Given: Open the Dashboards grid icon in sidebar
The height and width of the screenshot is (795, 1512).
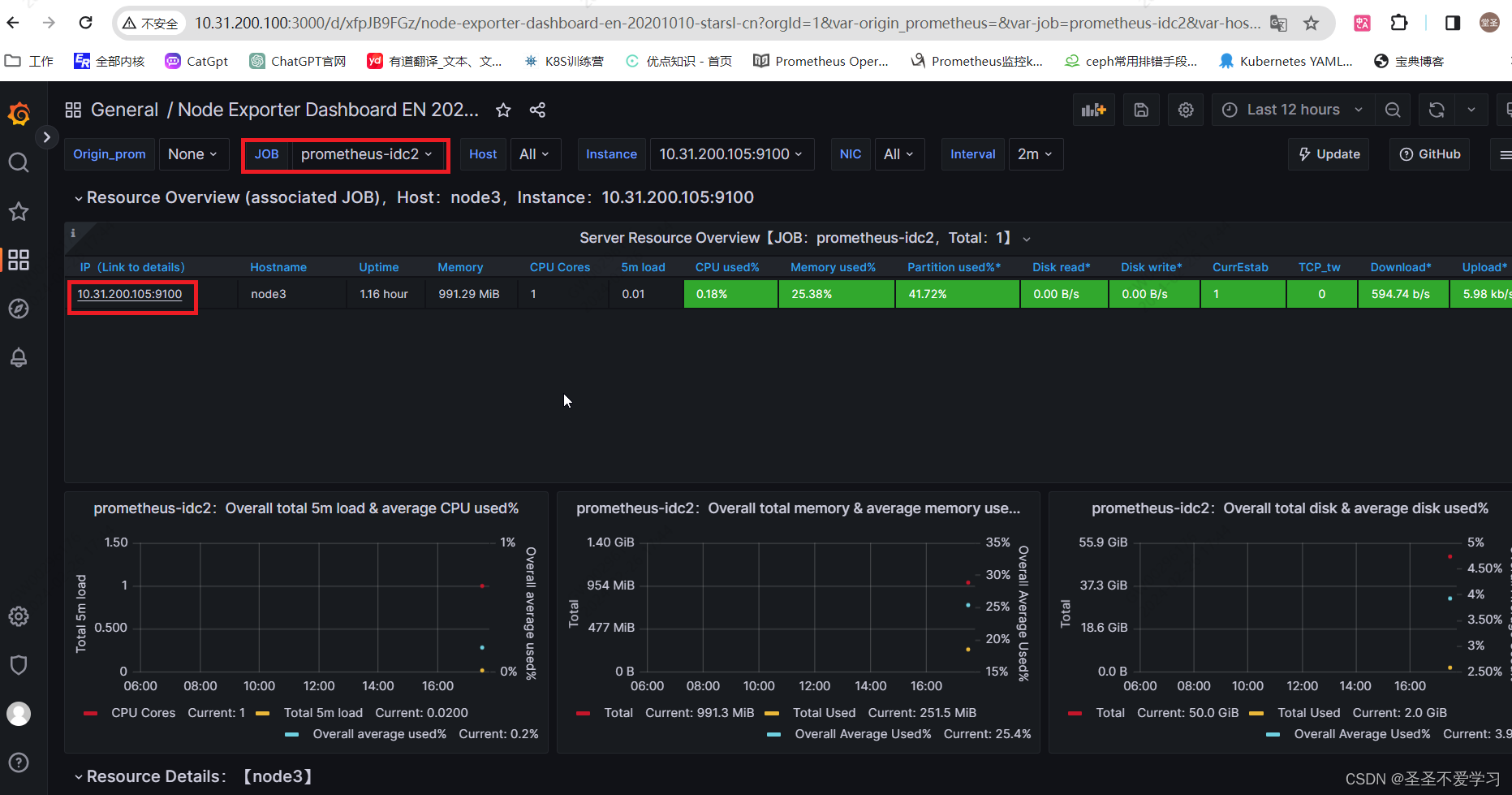Looking at the screenshot, I should tap(19, 260).
